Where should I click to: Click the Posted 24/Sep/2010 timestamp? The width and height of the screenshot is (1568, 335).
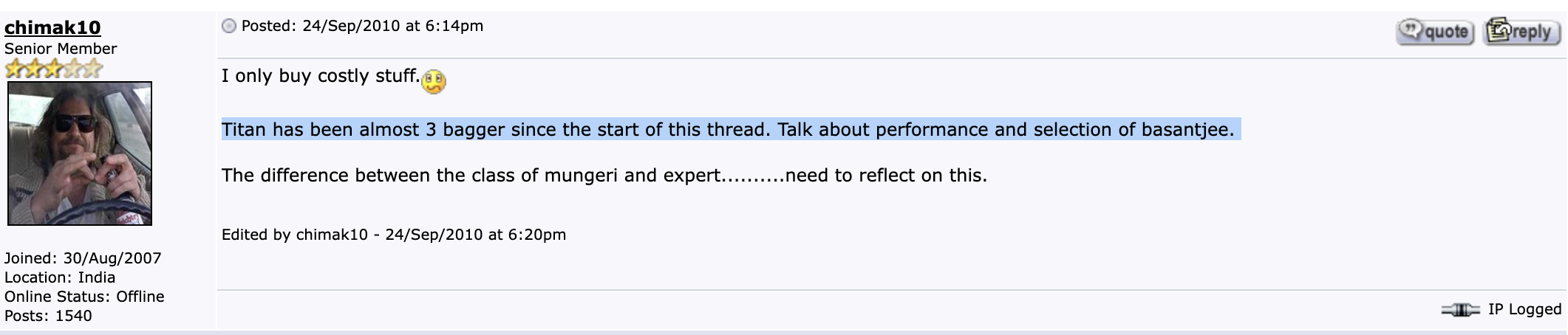coord(362,26)
